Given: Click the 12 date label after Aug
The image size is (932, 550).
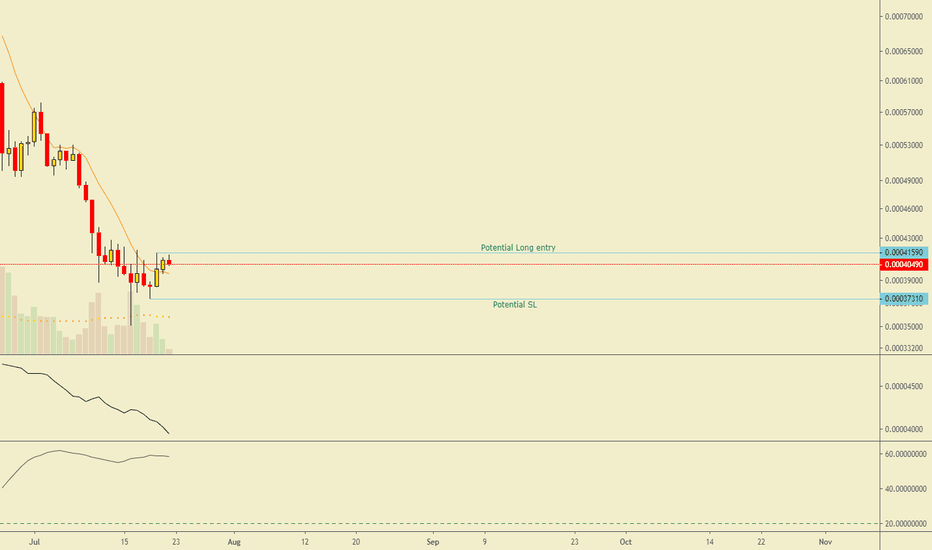Looking at the screenshot, I should click(x=305, y=542).
